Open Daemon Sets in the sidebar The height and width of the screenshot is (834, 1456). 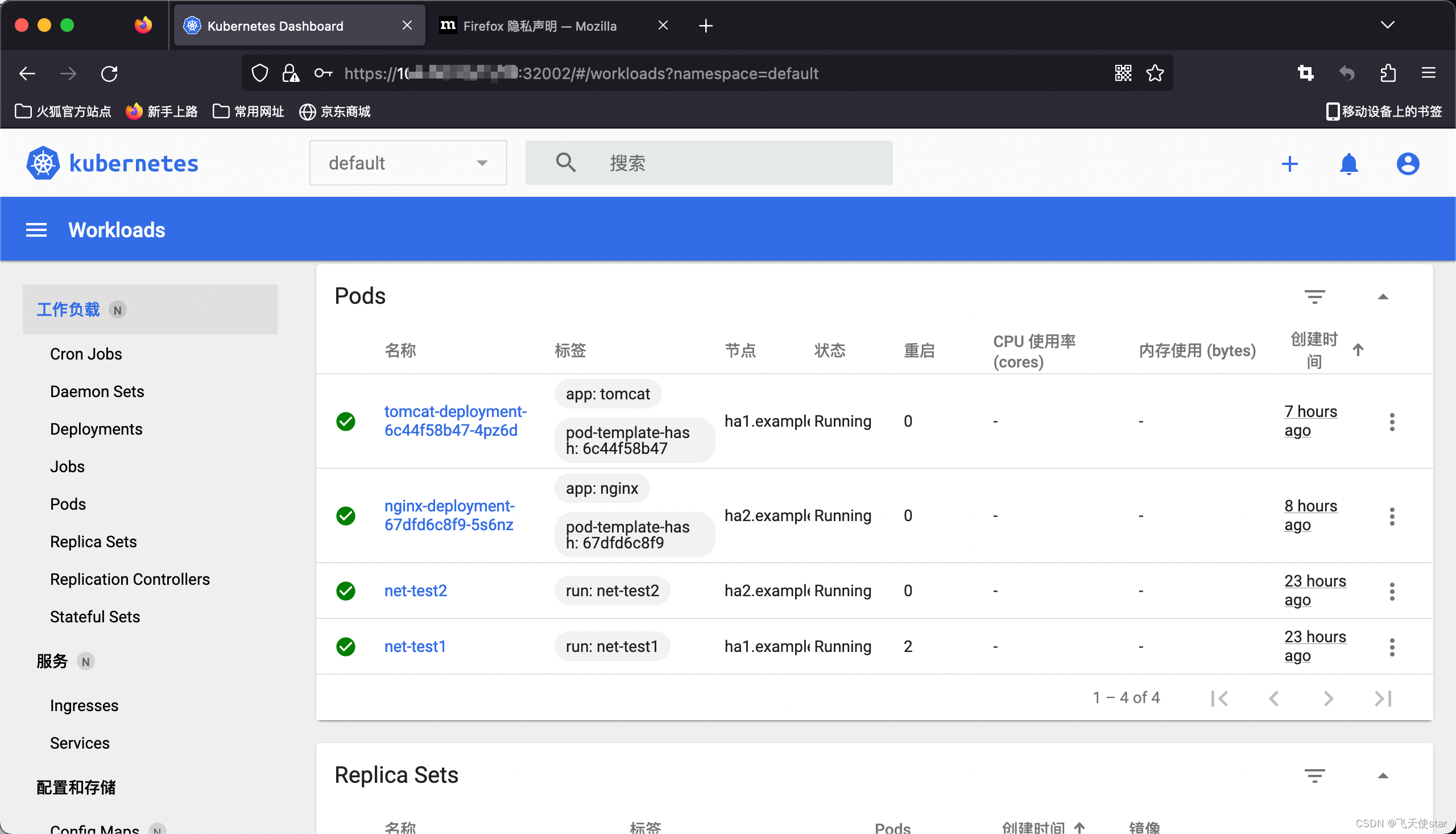97,392
